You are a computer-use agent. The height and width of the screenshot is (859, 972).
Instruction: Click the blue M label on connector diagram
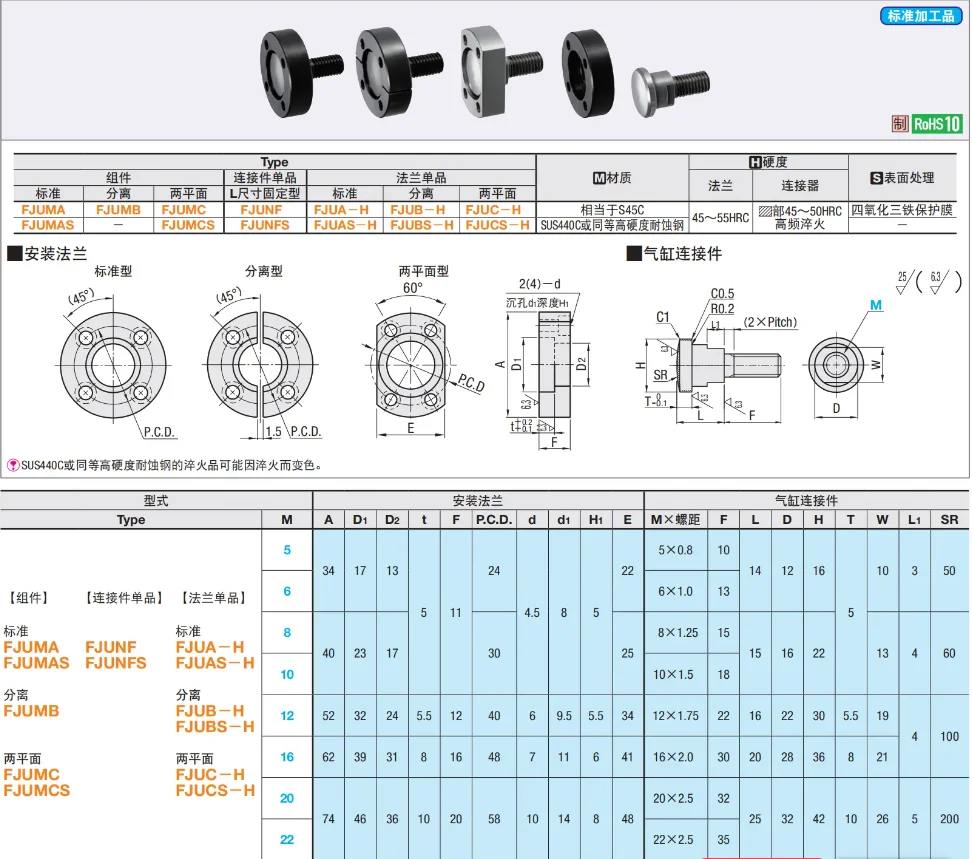[876, 305]
